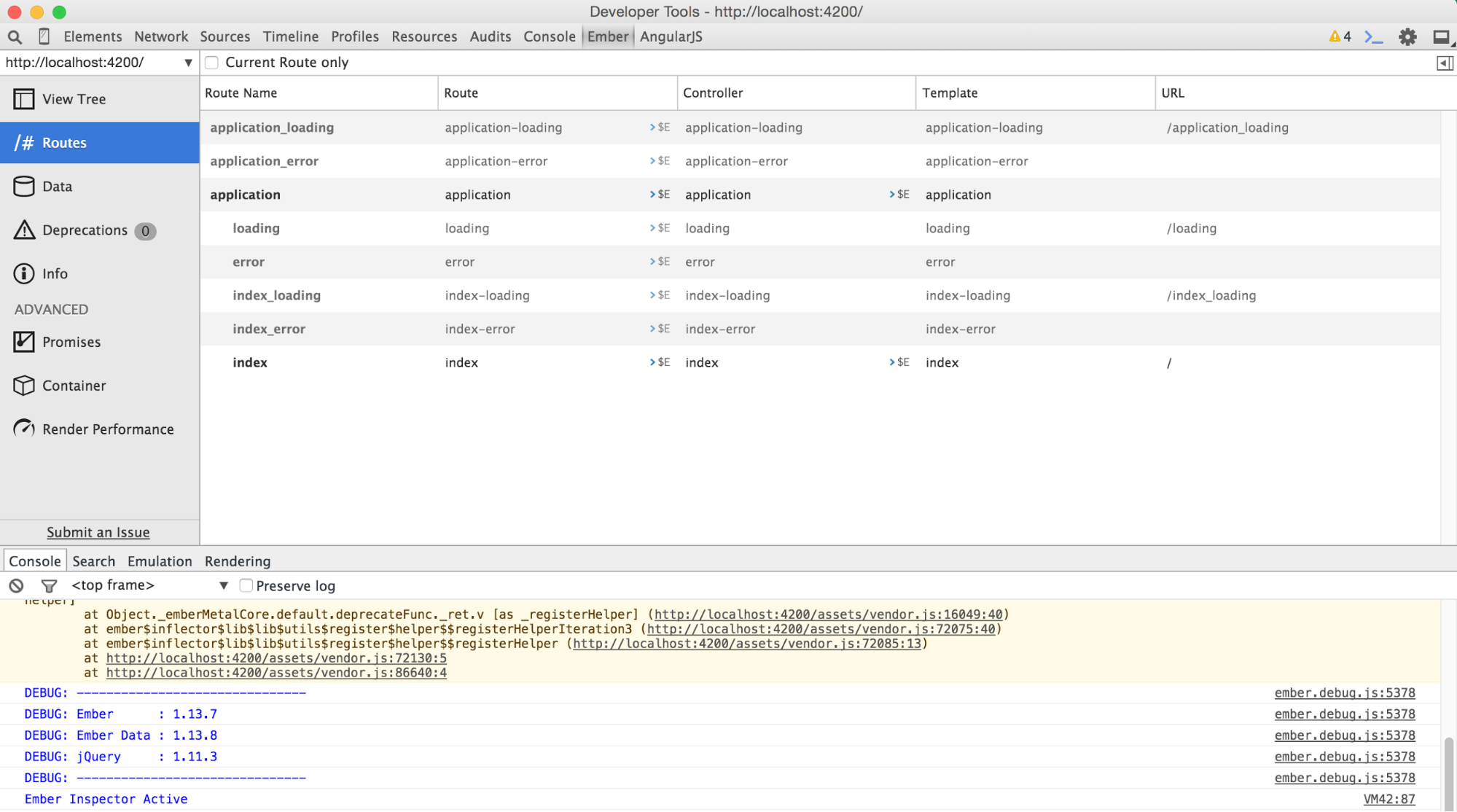Viewport: 1457px width, 812px height.
Task: Collapse the right side panel toggle
Action: pyautogui.click(x=1444, y=63)
